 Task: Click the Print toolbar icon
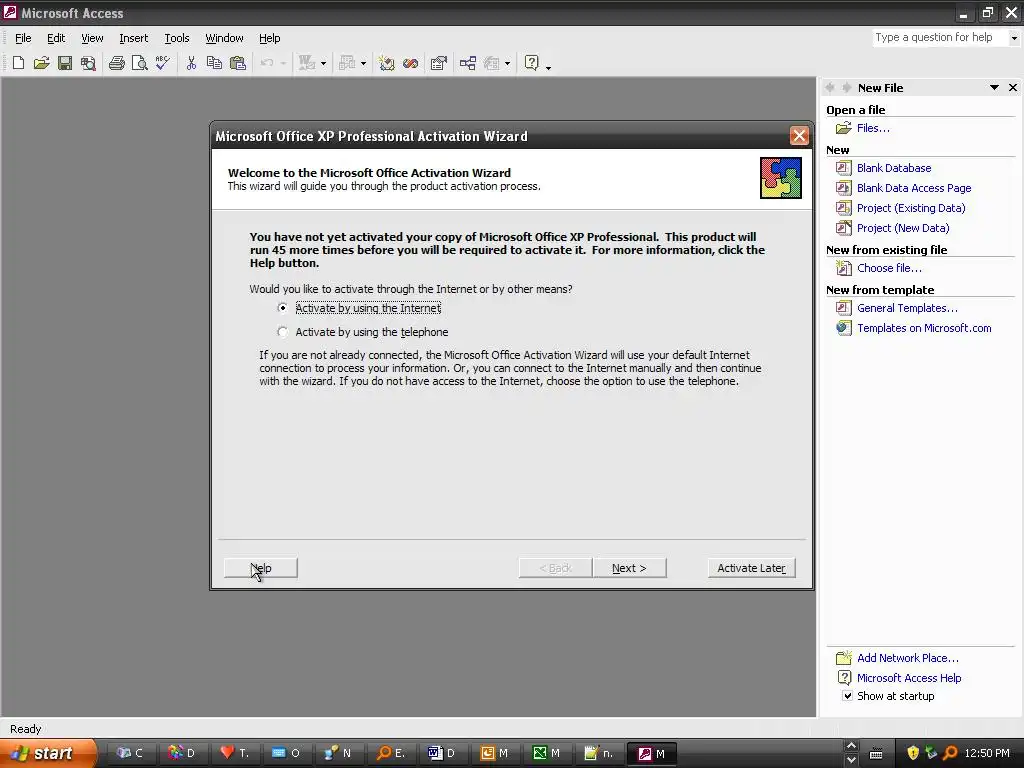(x=117, y=63)
